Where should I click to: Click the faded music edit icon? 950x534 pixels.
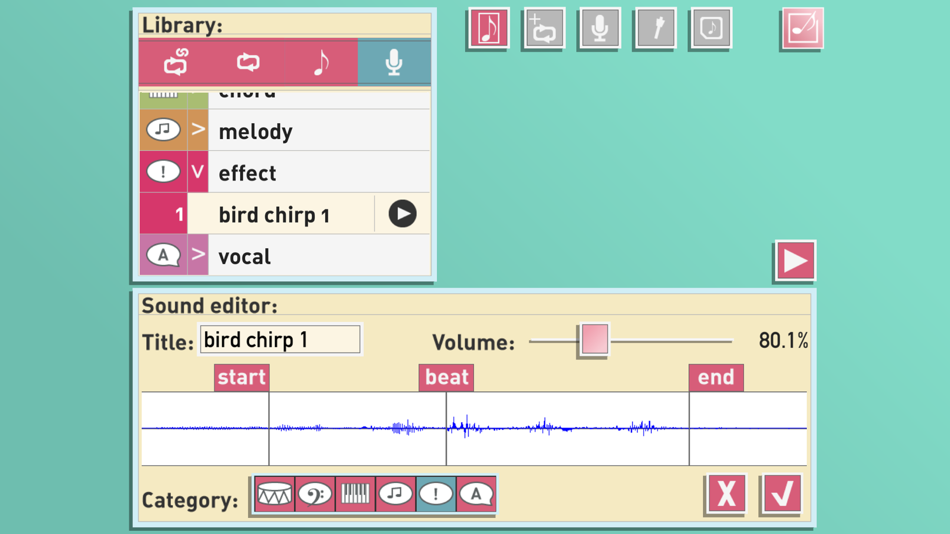pos(802,28)
